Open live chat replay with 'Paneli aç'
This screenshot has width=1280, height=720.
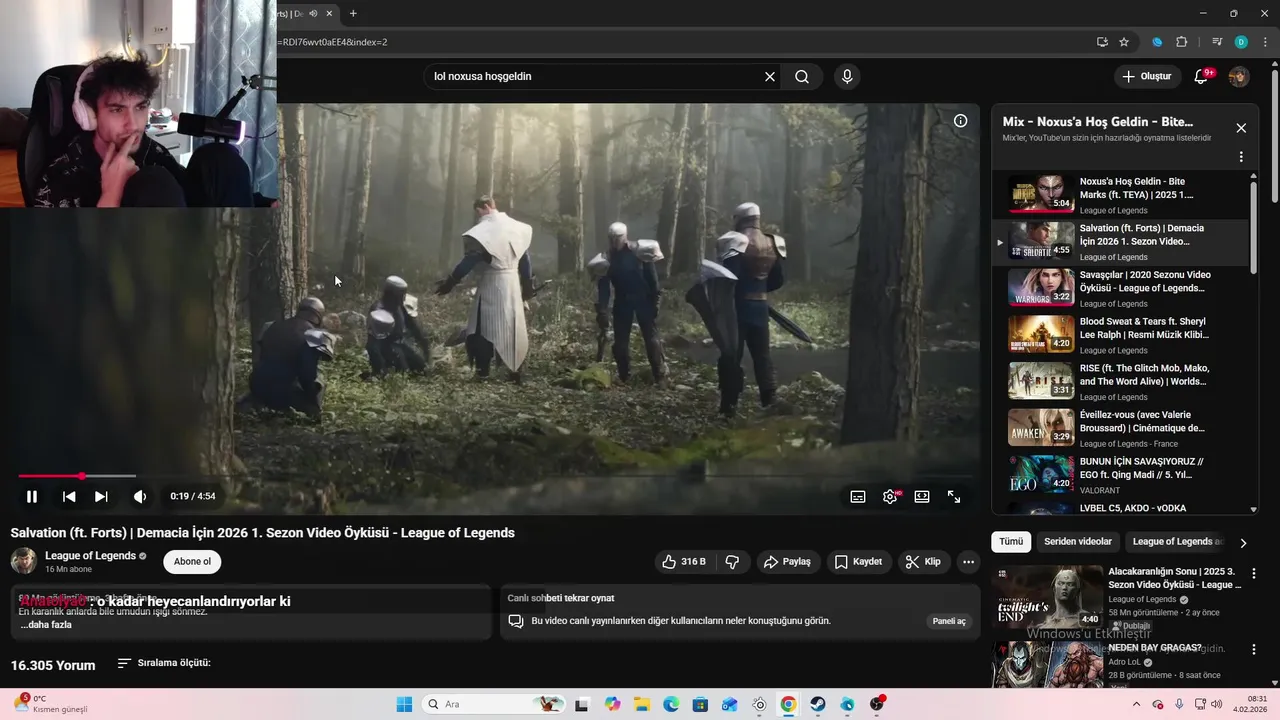[949, 621]
